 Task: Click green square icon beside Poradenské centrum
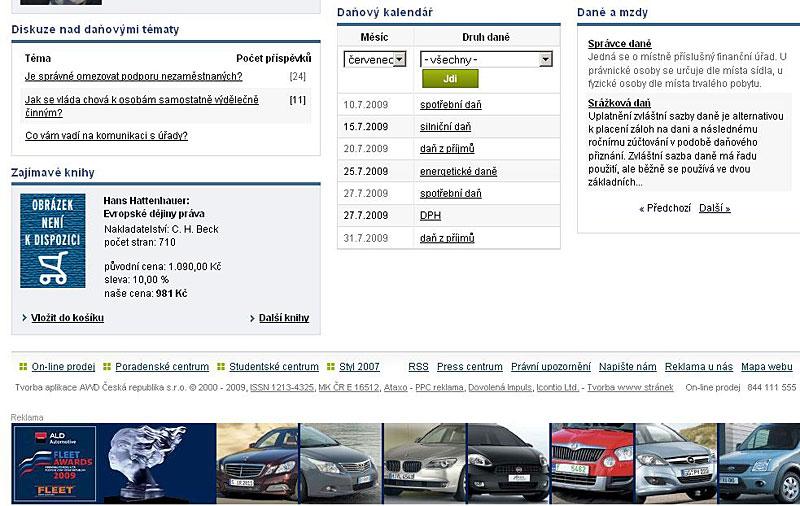click(x=107, y=366)
